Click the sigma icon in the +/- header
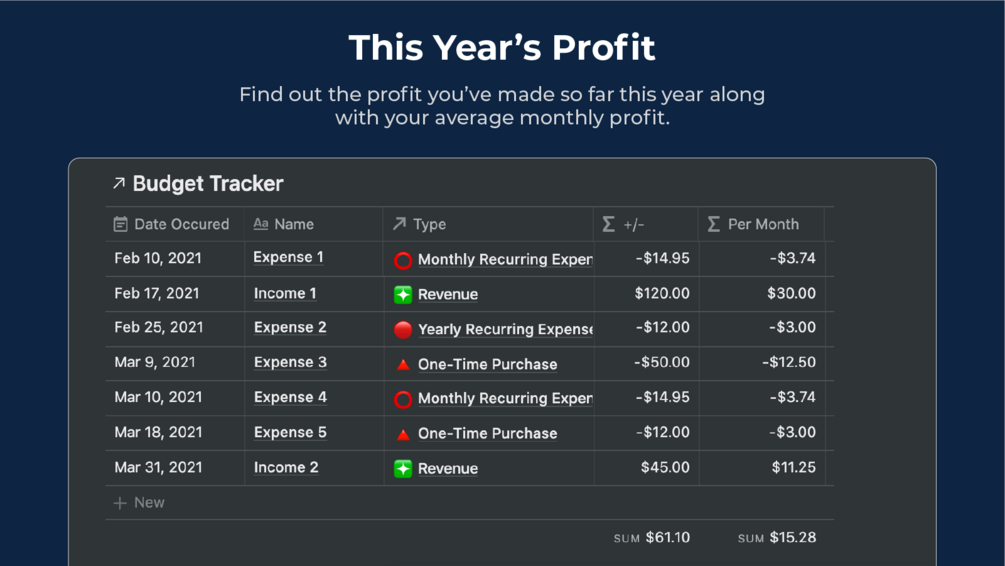This screenshot has width=1005, height=566. coord(609,224)
